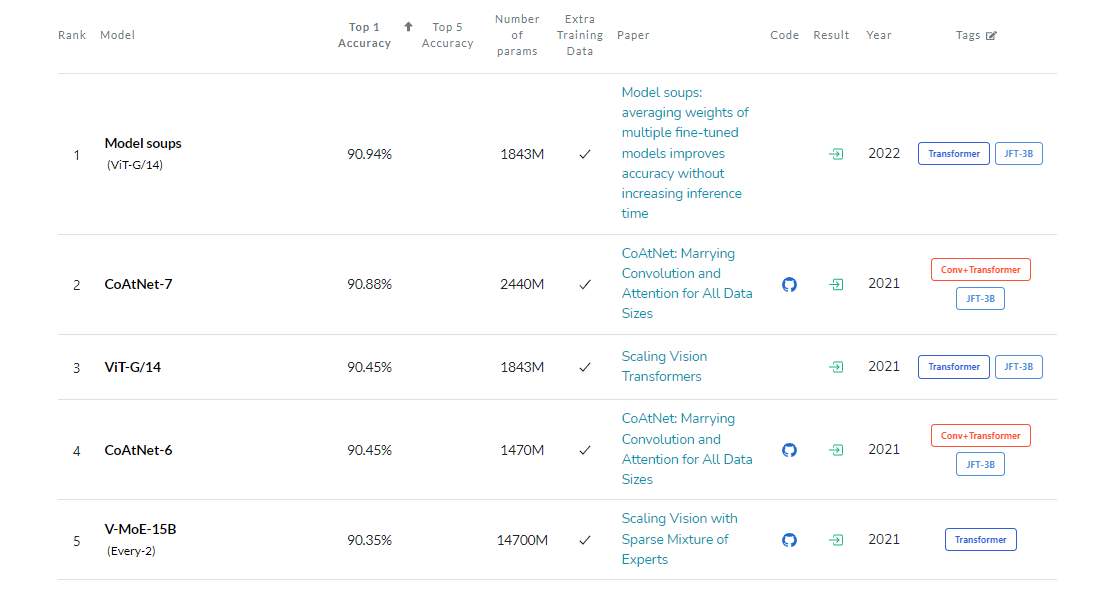Viewport: 1095px width, 589px height.
Task: Open GitHub code icon for CoAtNet-6
Action: pyautogui.click(x=789, y=450)
